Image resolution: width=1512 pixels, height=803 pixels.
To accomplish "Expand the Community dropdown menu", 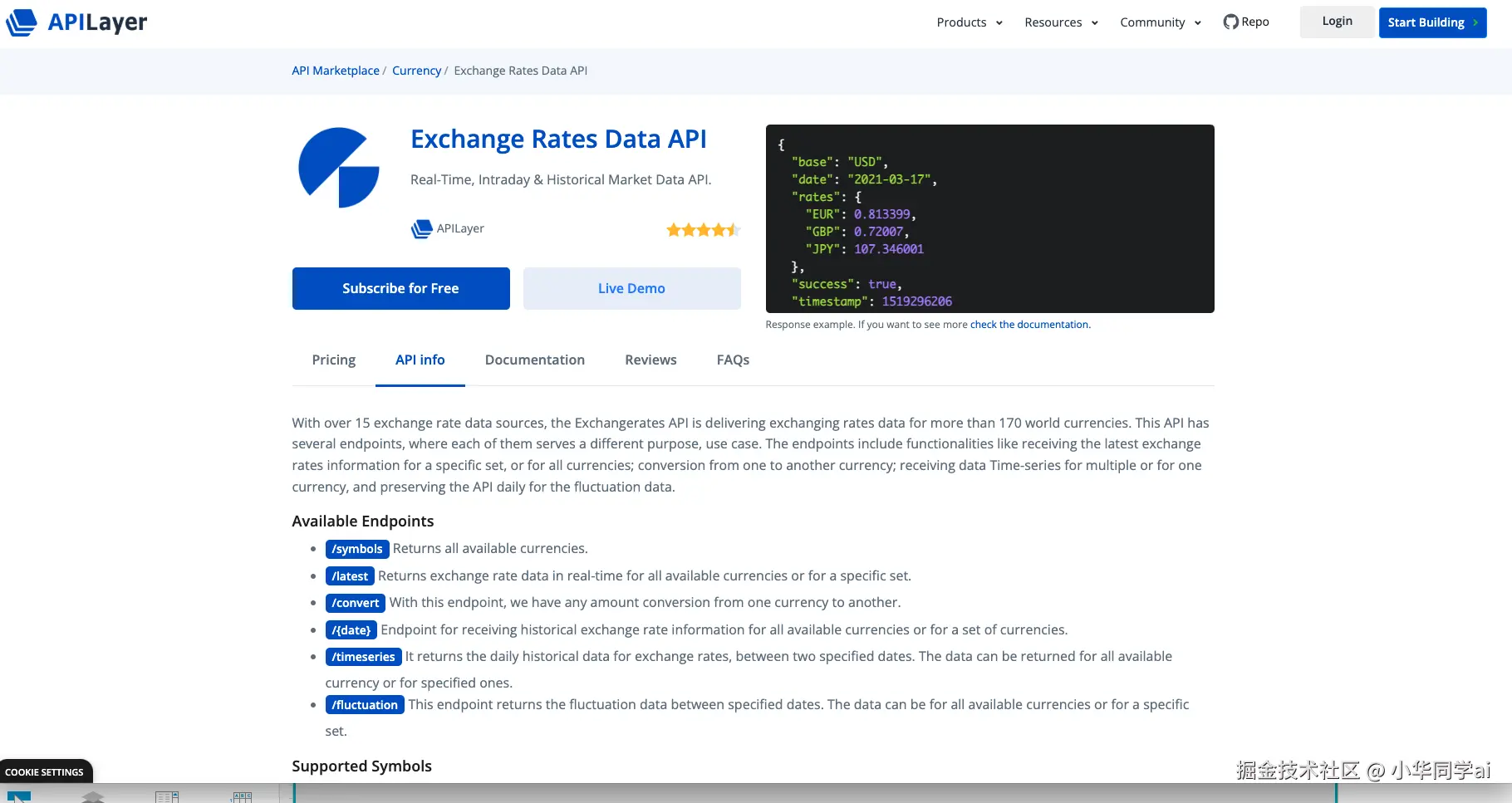I will [1161, 22].
